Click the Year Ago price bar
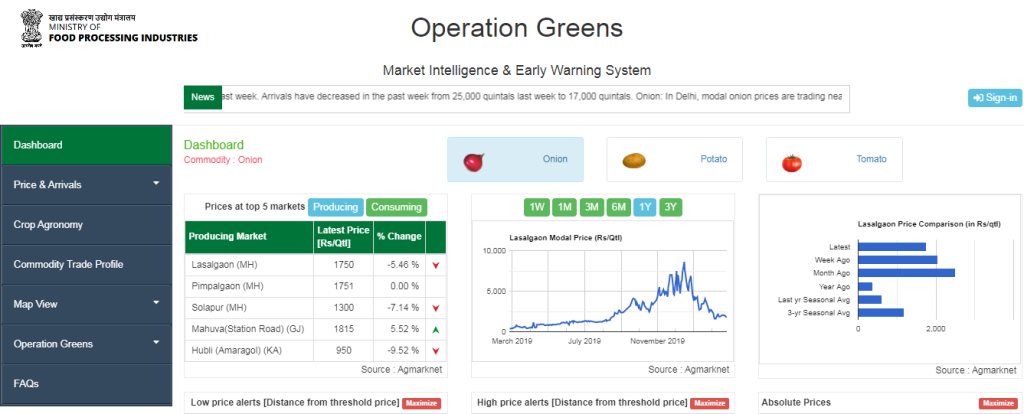1024x414 pixels. click(865, 286)
